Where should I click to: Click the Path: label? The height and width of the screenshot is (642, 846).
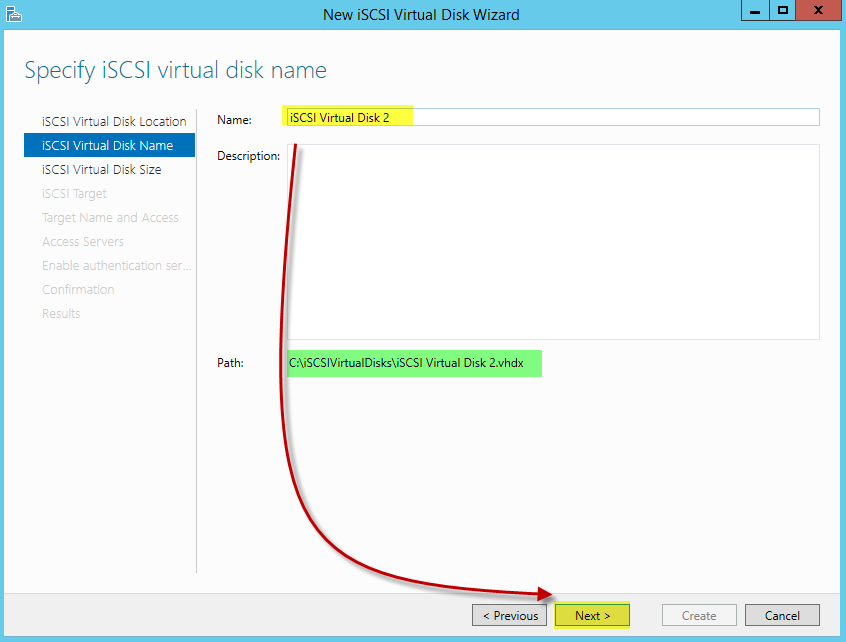coord(230,363)
